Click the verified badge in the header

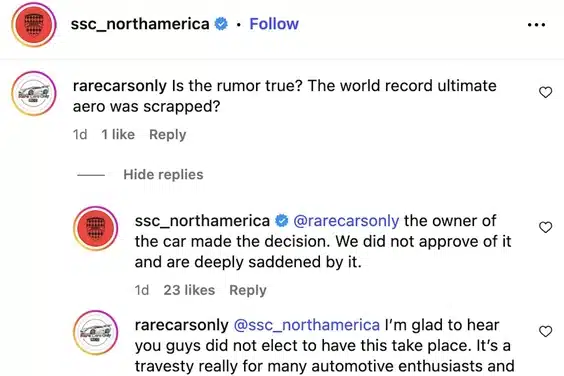click(221, 24)
